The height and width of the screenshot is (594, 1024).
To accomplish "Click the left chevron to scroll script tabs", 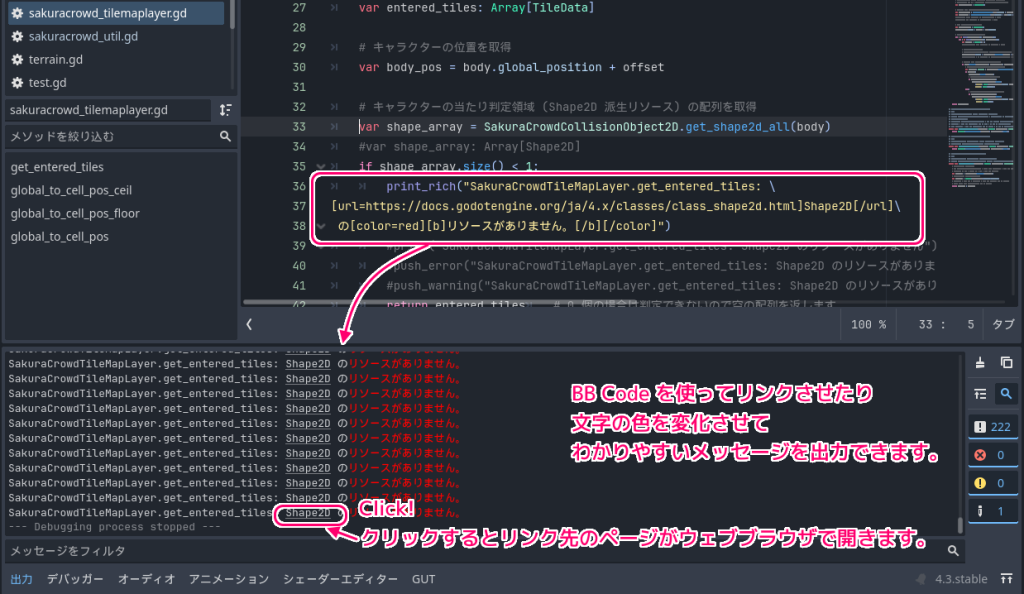I will click(250, 323).
